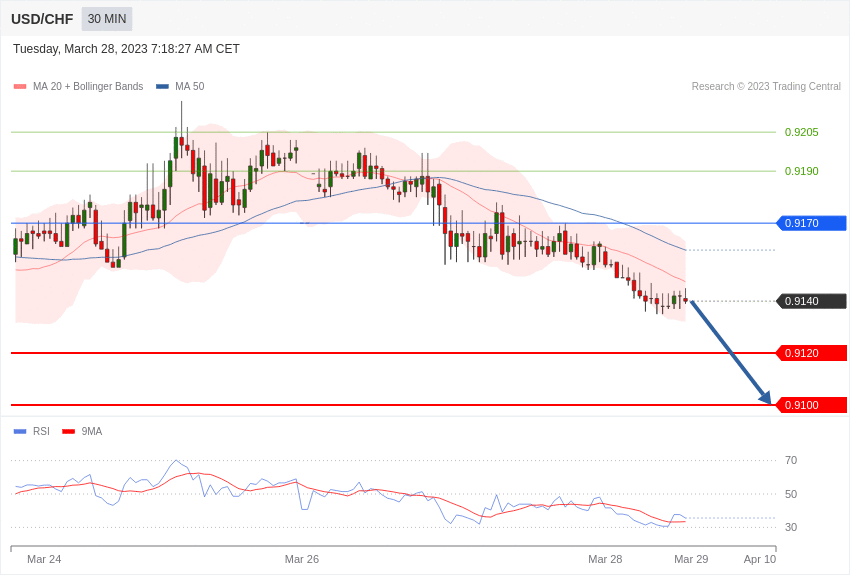This screenshot has width=850, height=576.
Task: Click the red 0.9100 target price tag
Action: [x=812, y=405]
